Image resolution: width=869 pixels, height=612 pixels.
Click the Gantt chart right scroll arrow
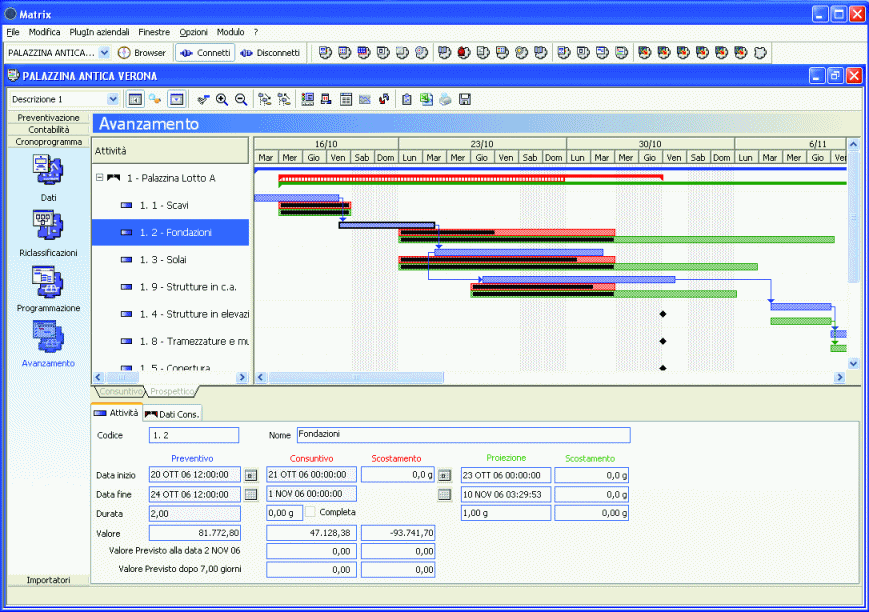(x=840, y=378)
